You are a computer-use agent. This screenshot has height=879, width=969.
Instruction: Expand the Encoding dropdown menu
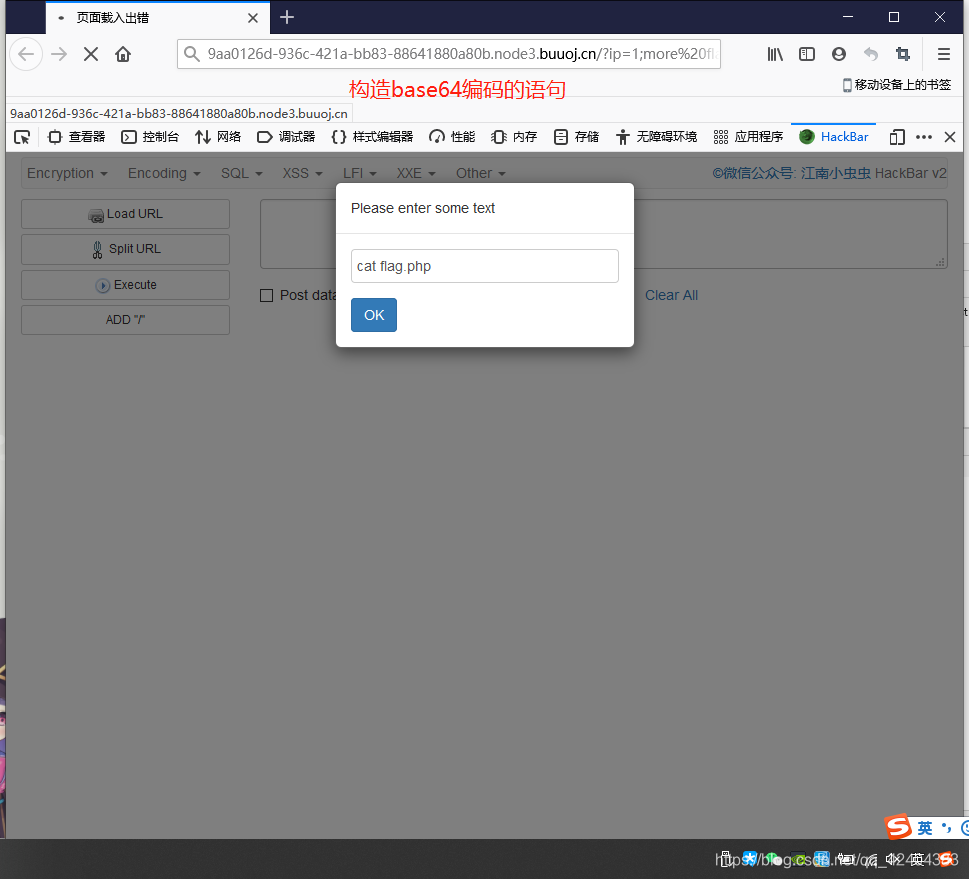click(164, 174)
